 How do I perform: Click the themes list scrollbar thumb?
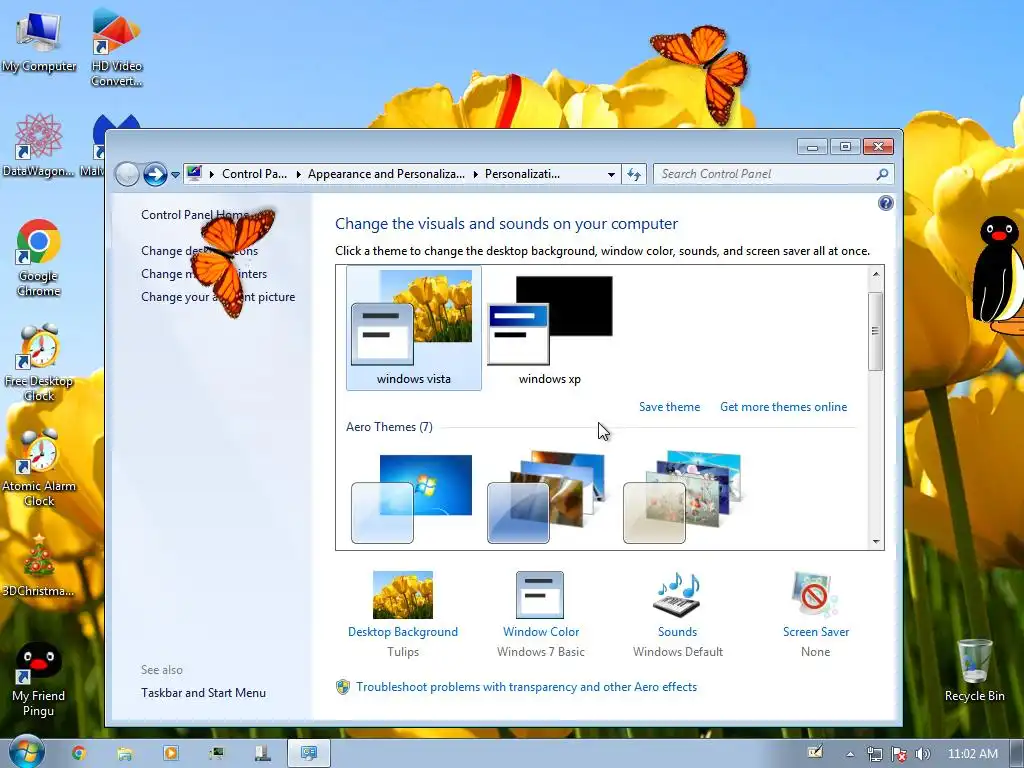pyautogui.click(x=875, y=331)
